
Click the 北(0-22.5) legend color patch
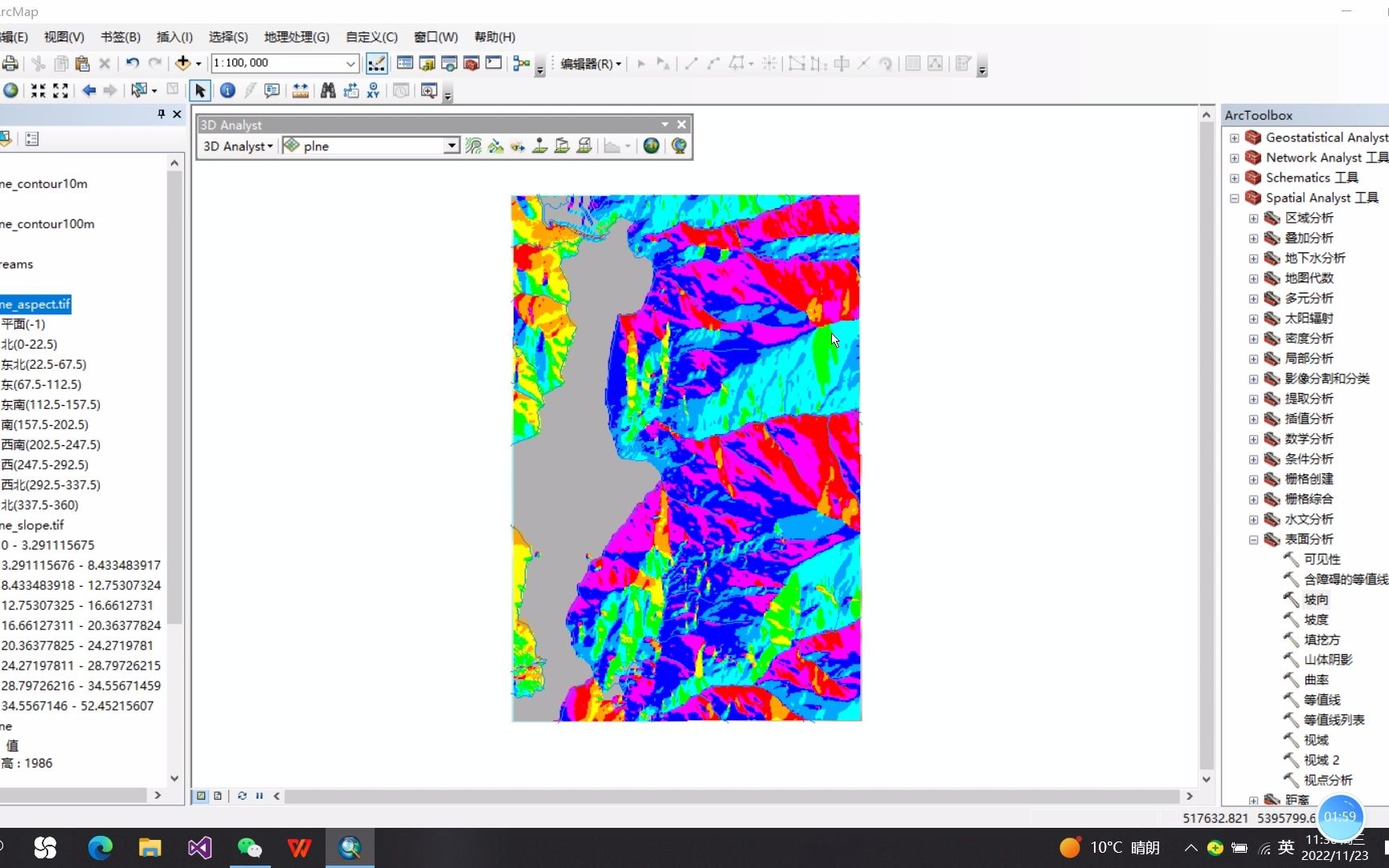(x=4, y=344)
